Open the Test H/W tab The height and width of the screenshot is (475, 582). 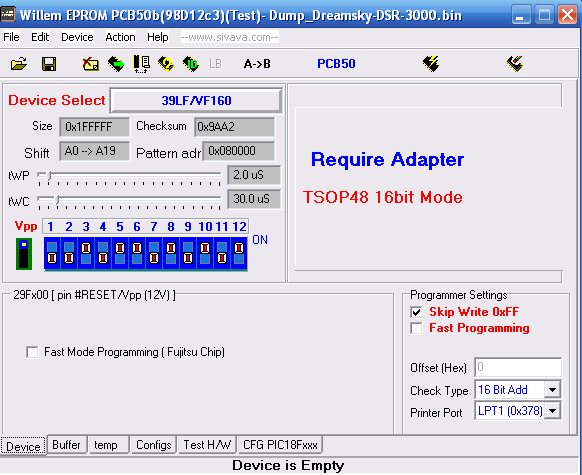coord(207,445)
